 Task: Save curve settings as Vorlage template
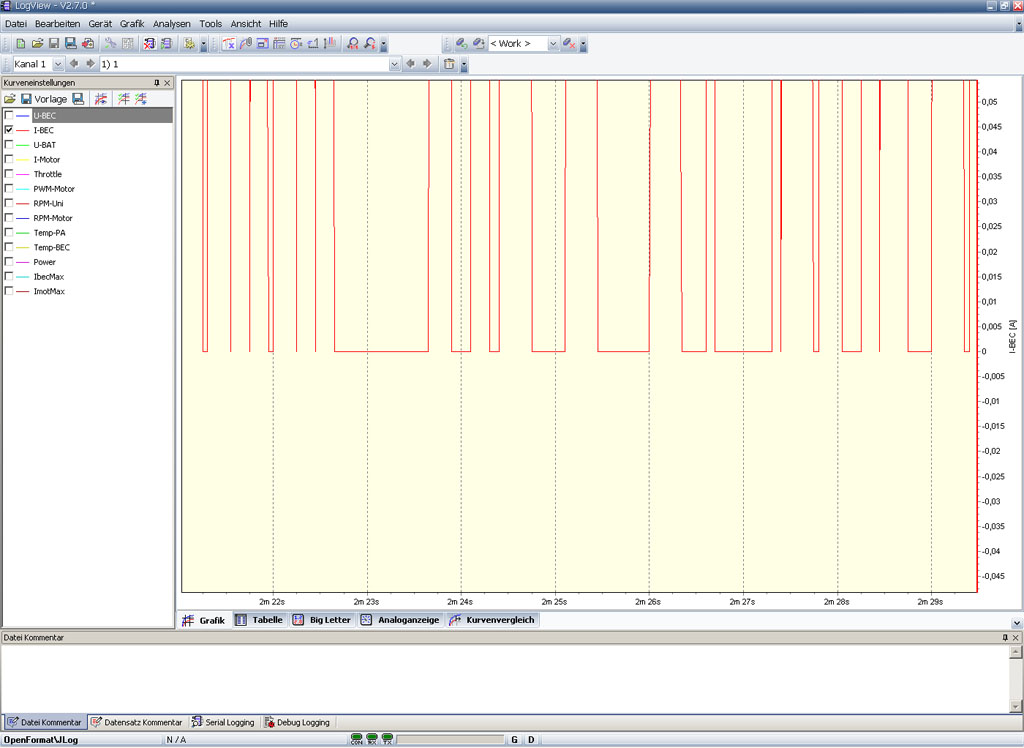[x=43, y=99]
